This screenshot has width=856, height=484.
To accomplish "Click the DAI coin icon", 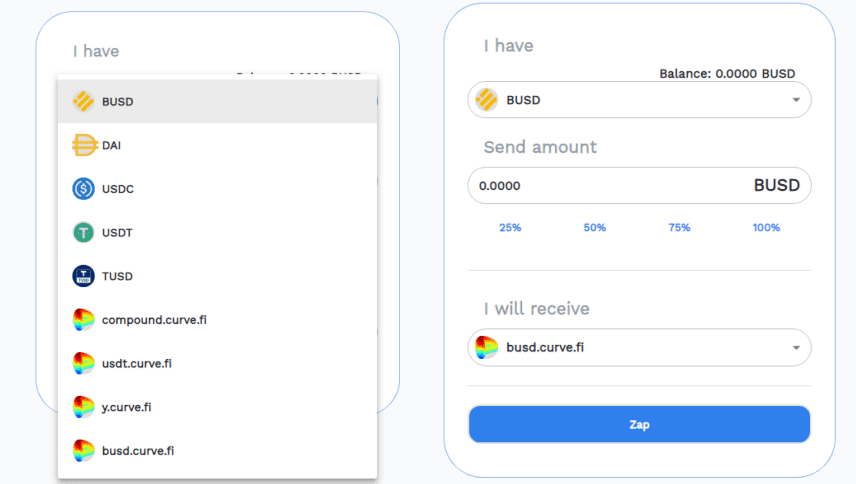I will click(x=84, y=145).
